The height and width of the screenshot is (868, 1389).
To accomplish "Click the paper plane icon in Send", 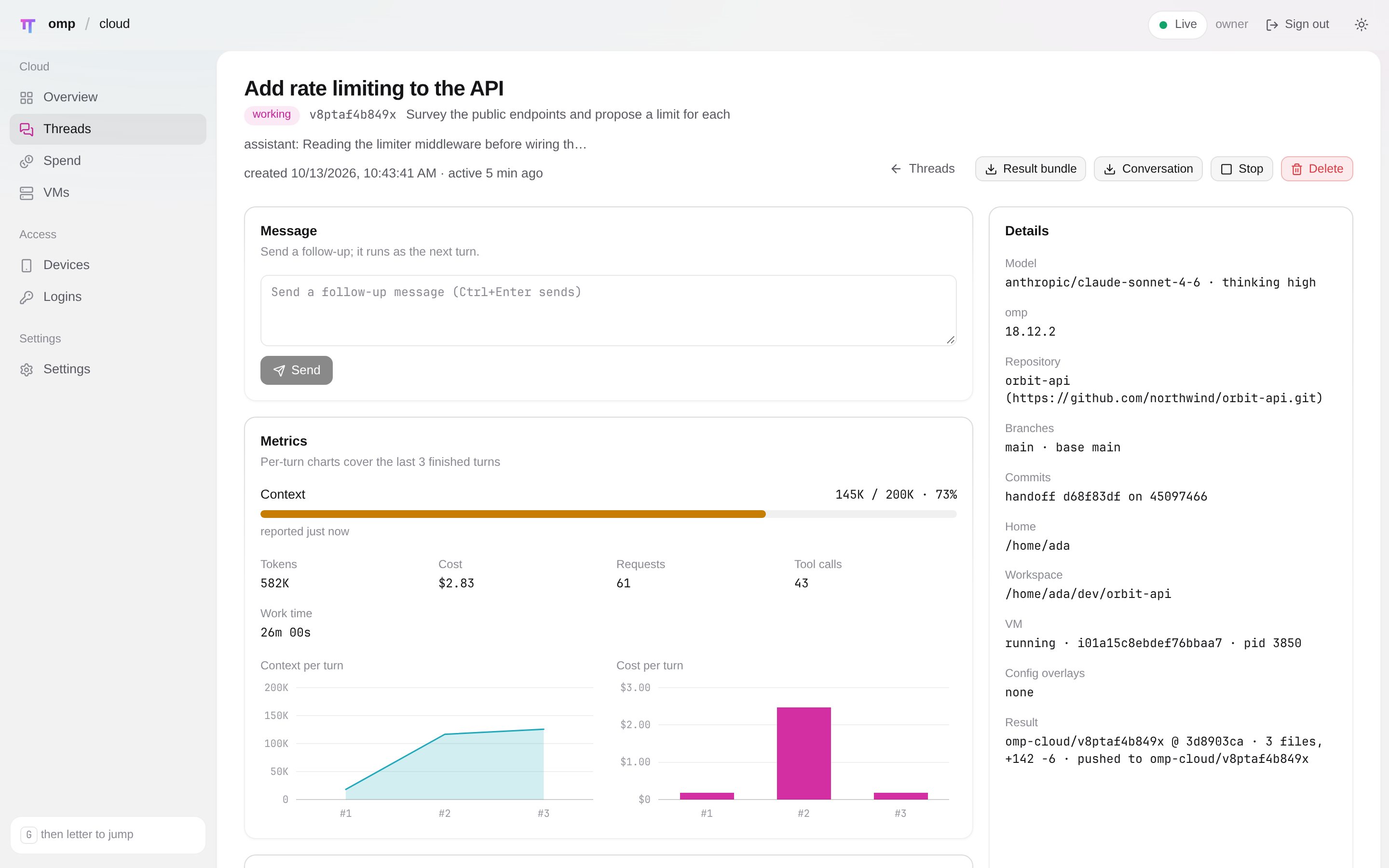I will pos(279,371).
